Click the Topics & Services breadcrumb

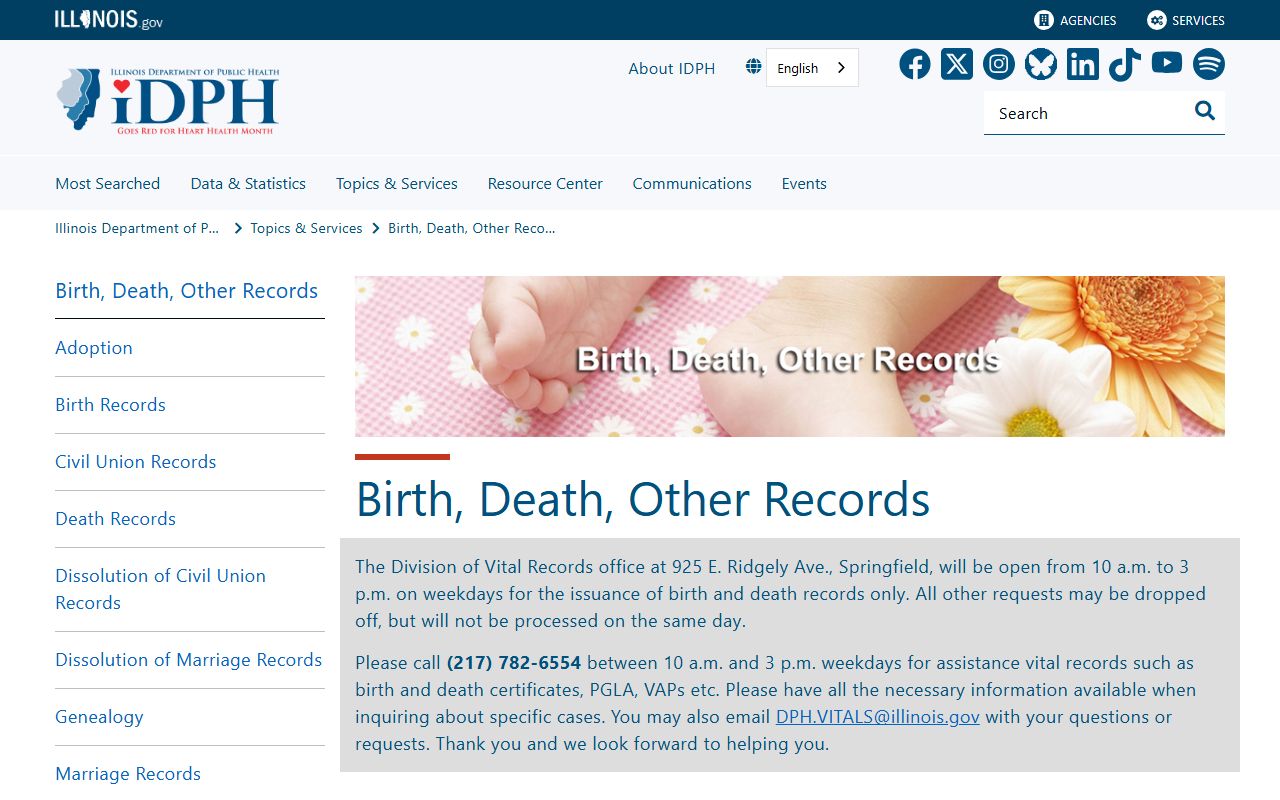[306, 228]
